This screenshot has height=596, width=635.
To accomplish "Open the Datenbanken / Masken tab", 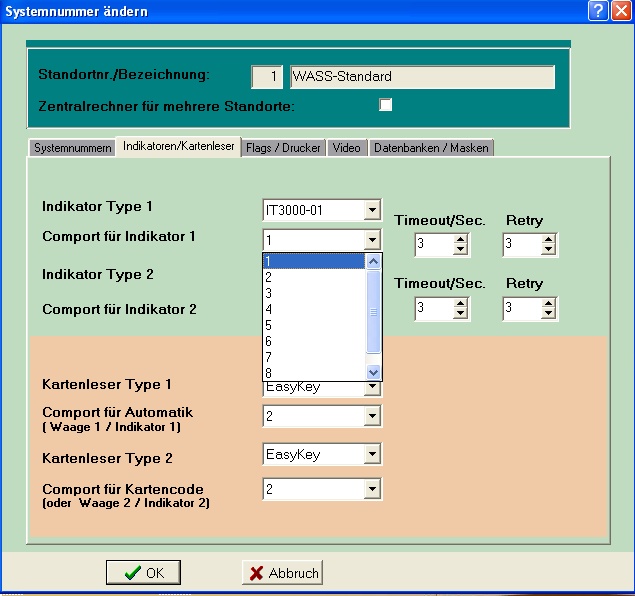I will (x=431, y=147).
